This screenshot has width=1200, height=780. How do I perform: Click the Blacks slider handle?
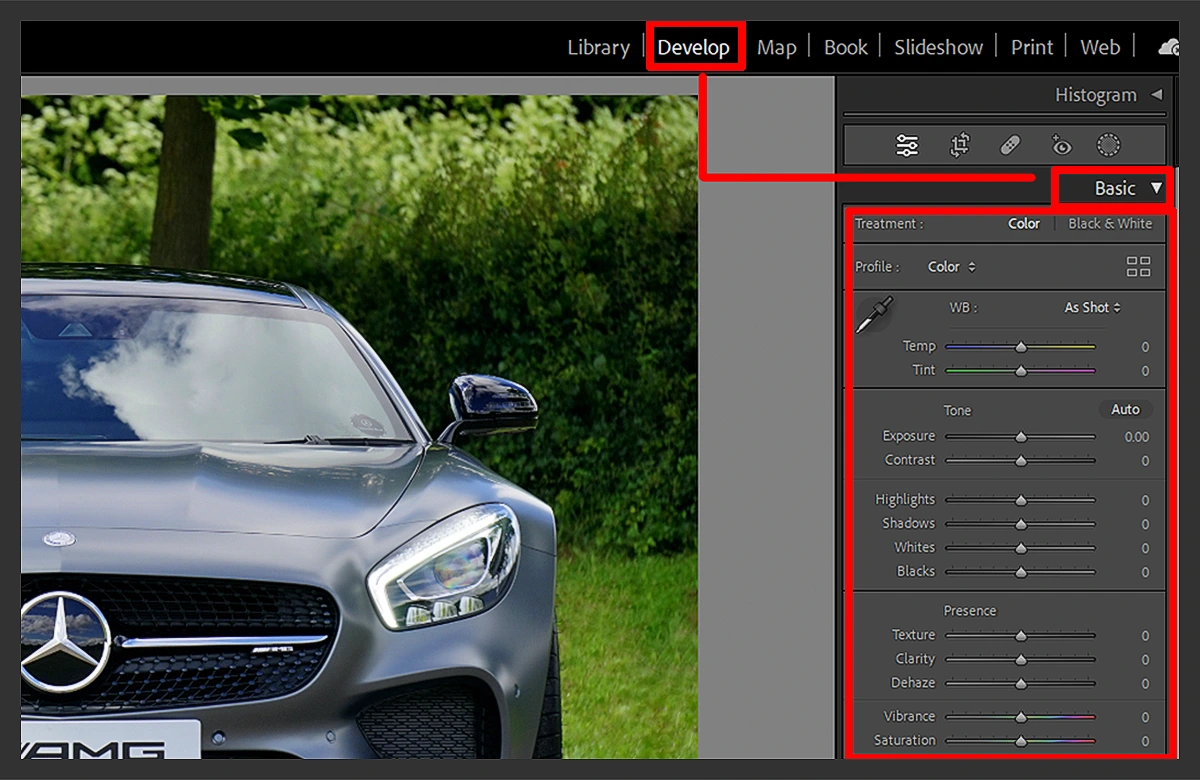pyautogui.click(x=1021, y=572)
